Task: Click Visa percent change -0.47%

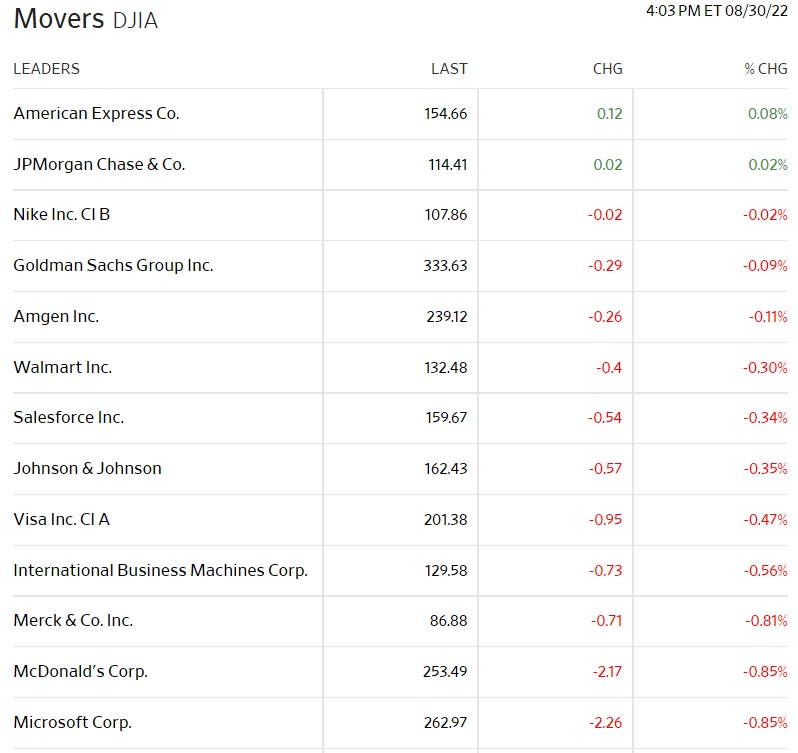Action: pyautogui.click(x=765, y=519)
